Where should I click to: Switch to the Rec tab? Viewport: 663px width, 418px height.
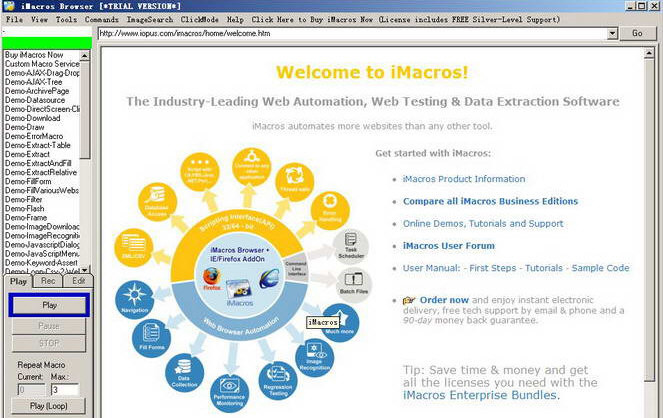tap(48, 281)
